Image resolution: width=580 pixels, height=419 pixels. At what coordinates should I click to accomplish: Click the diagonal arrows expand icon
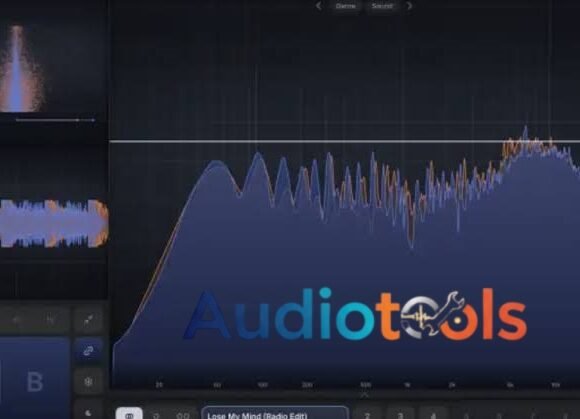(x=88, y=320)
